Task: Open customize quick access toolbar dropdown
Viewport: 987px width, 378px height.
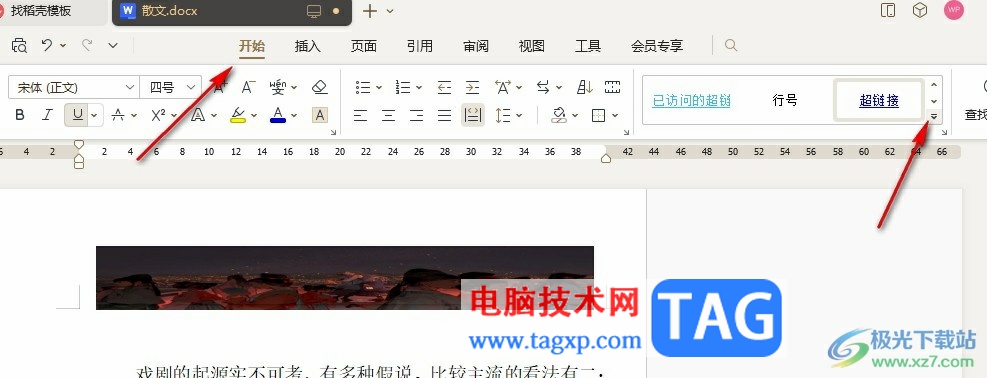Action: [113, 45]
